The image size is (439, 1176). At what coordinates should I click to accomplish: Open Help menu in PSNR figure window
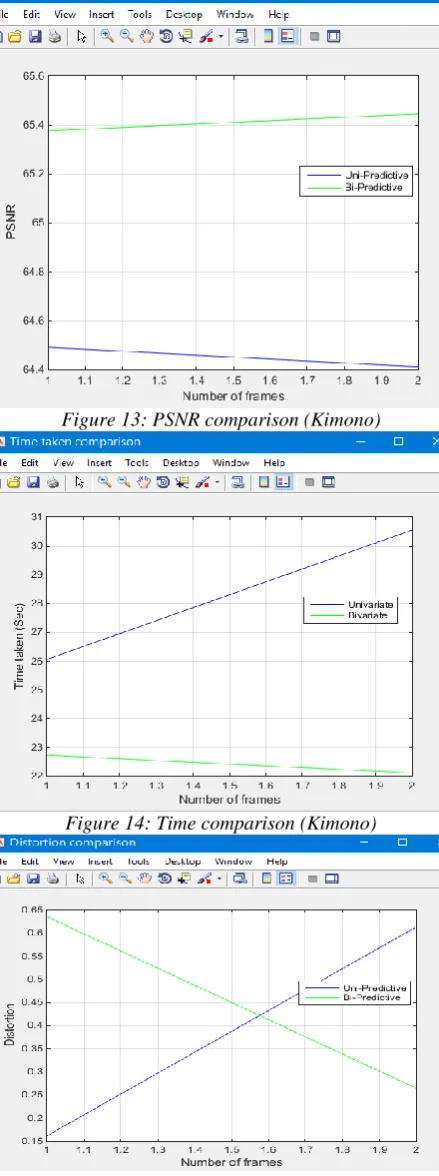[x=278, y=14]
